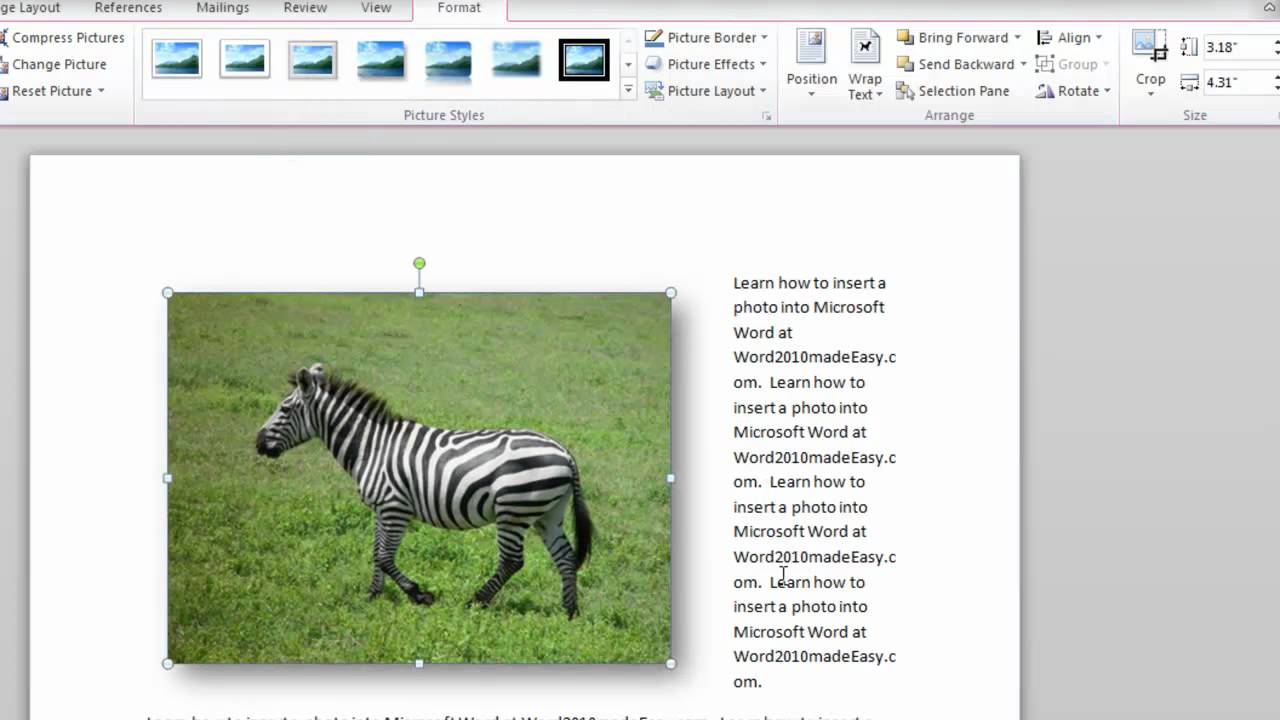Select the third picture style thumbnail
This screenshot has height=720, width=1280.
[x=313, y=59]
